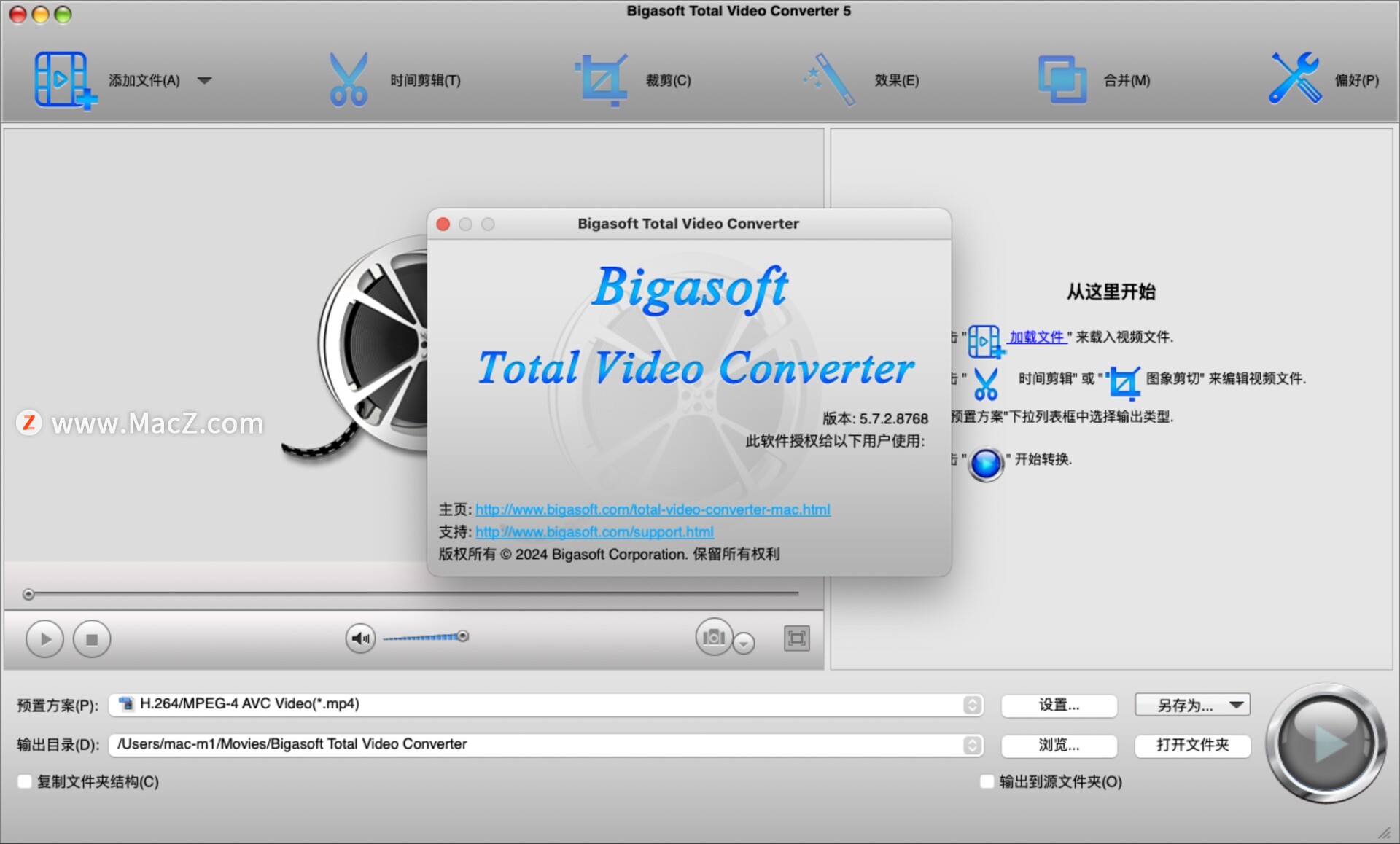Click the version text 5.7.2.8768
Image resolution: width=1400 pixels, height=844 pixels.
(893, 418)
